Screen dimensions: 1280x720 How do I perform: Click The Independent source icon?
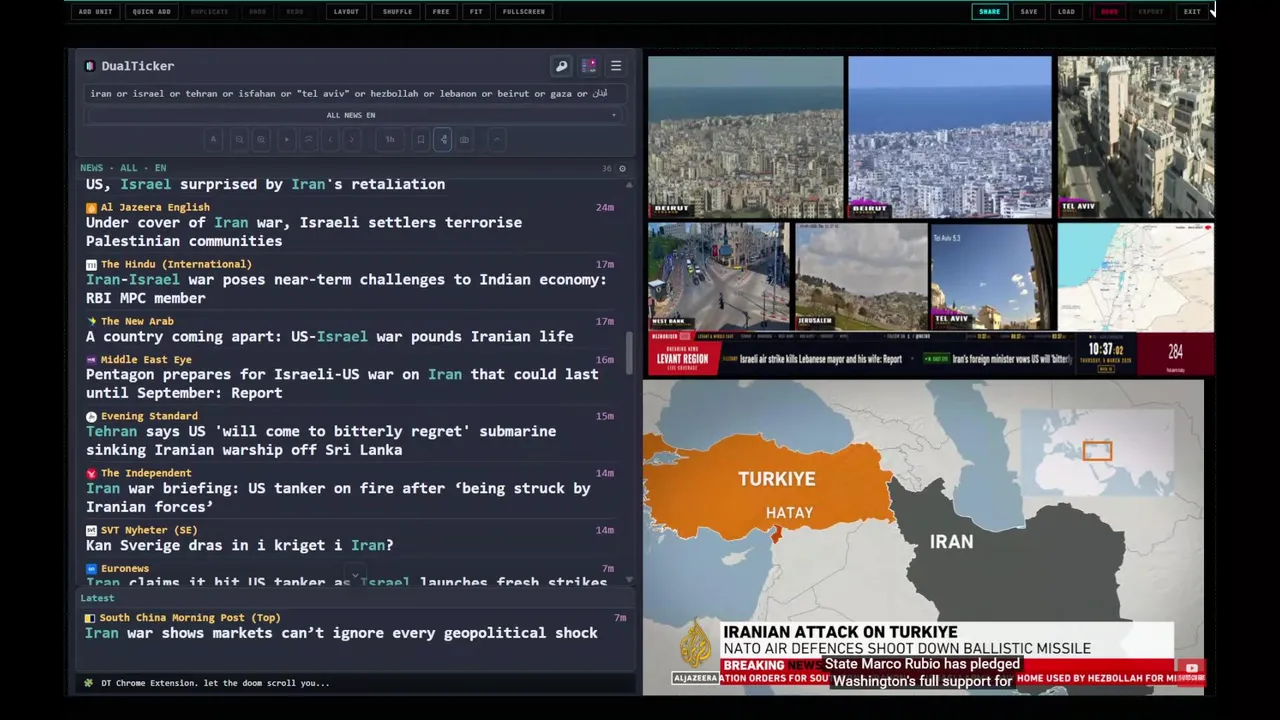coord(91,474)
